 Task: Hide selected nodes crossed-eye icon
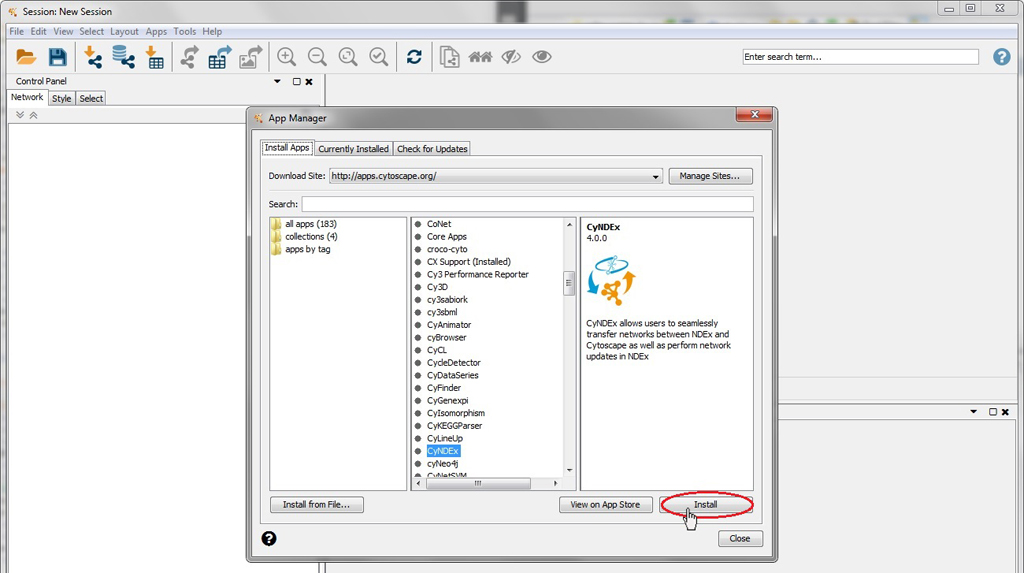click(511, 57)
